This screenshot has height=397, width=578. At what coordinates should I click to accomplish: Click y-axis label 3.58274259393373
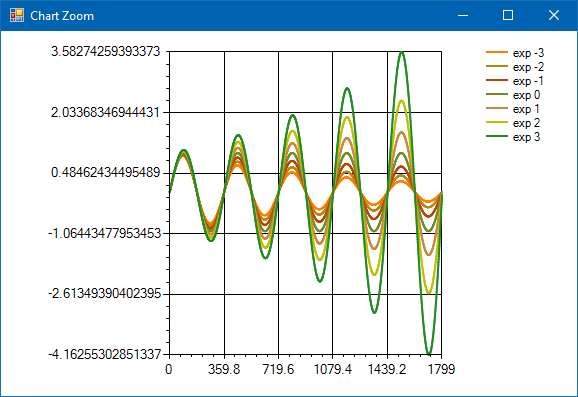pyautogui.click(x=105, y=52)
